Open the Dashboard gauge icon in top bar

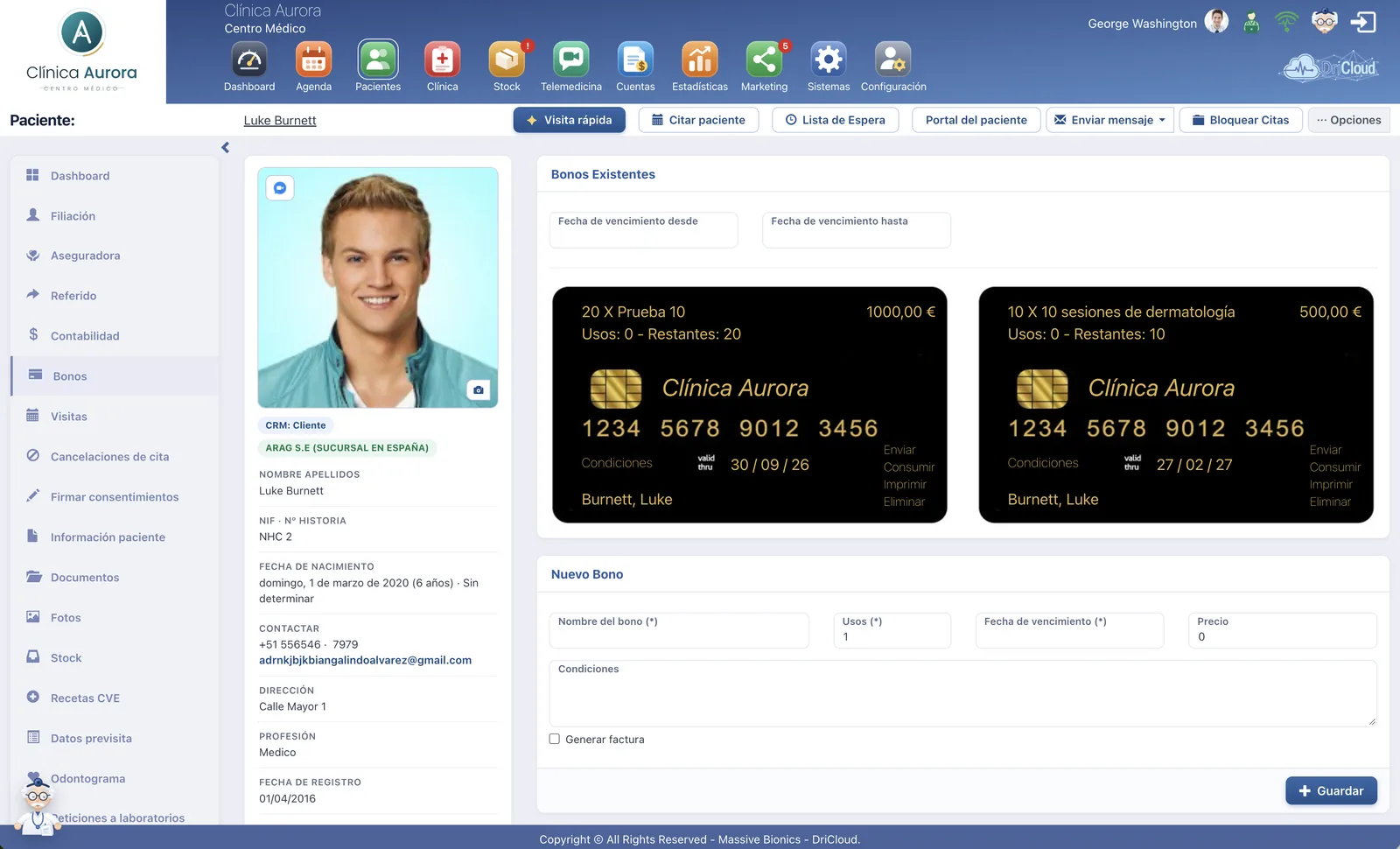point(249,60)
